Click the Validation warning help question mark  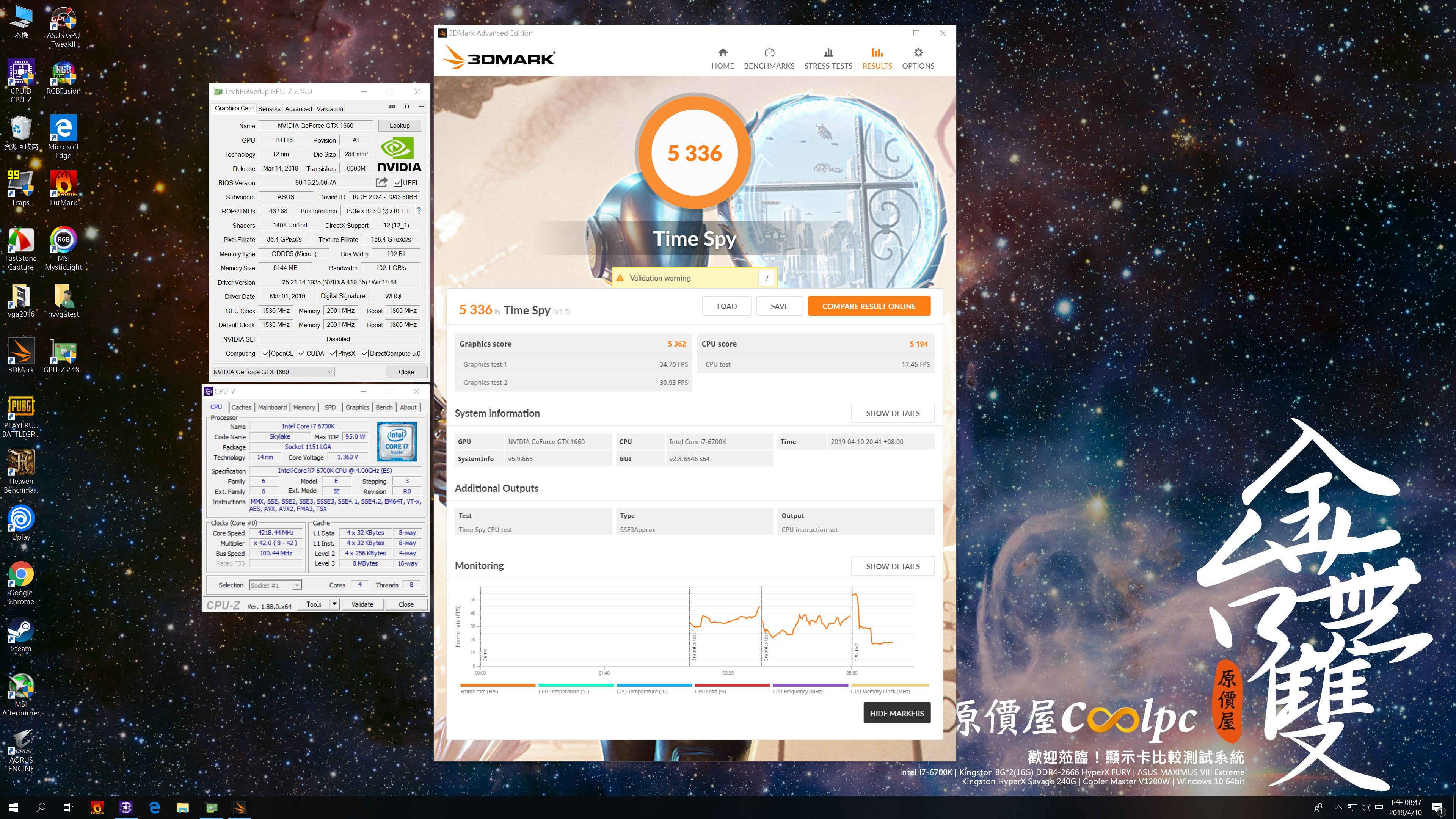click(x=766, y=278)
